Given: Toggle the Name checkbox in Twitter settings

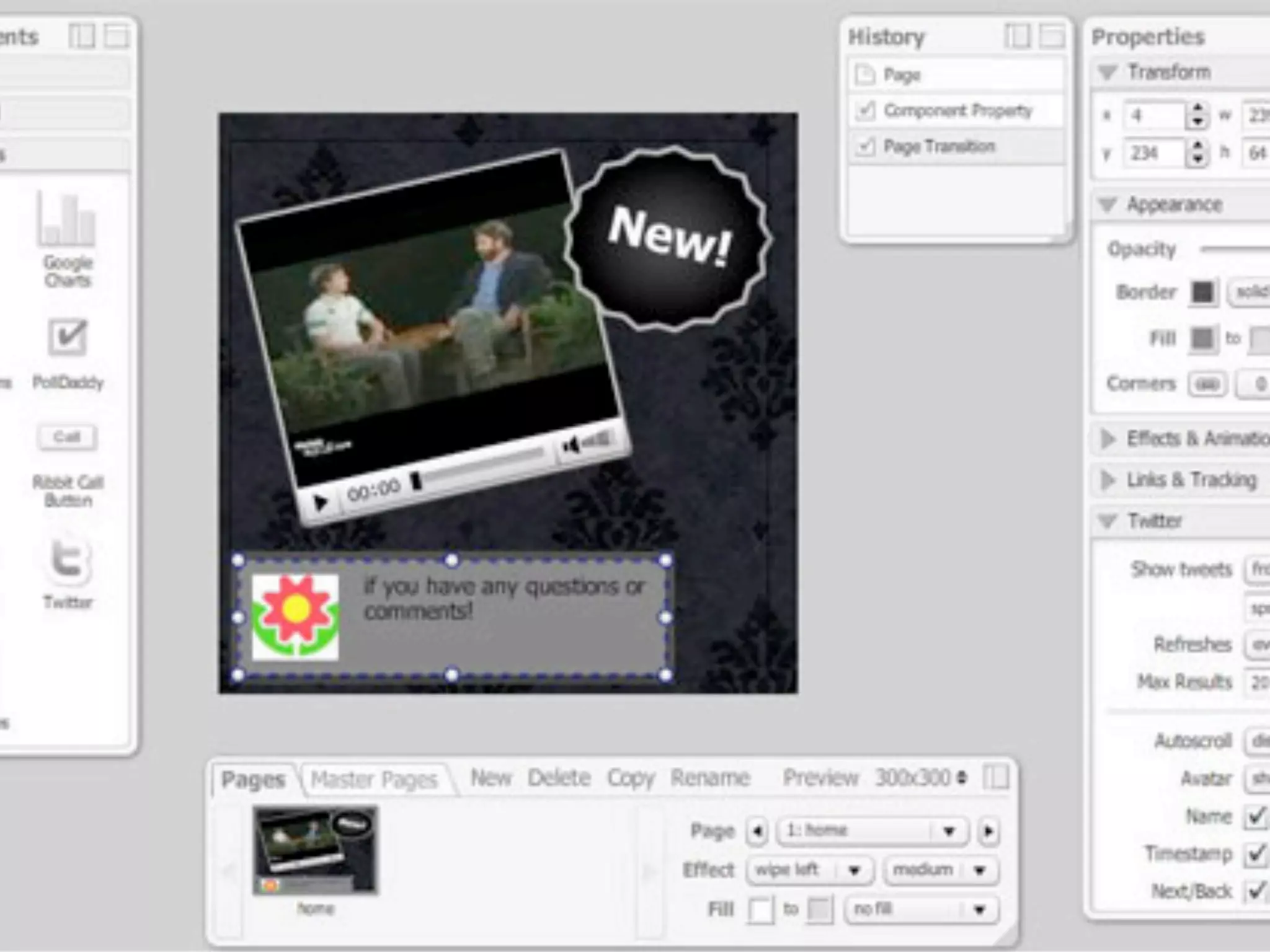Looking at the screenshot, I should pos(1256,817).
